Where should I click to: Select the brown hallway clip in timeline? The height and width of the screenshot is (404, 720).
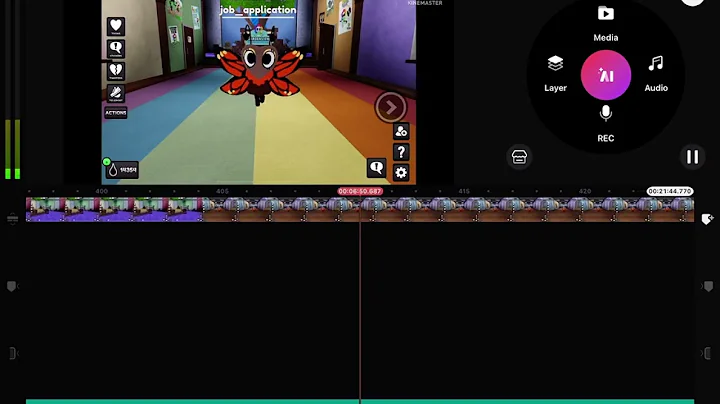(448, 209)
